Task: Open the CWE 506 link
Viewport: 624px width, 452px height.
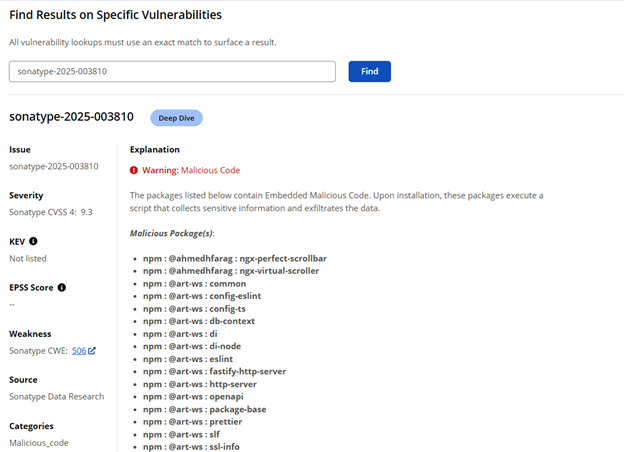Action: pos(79,351)
